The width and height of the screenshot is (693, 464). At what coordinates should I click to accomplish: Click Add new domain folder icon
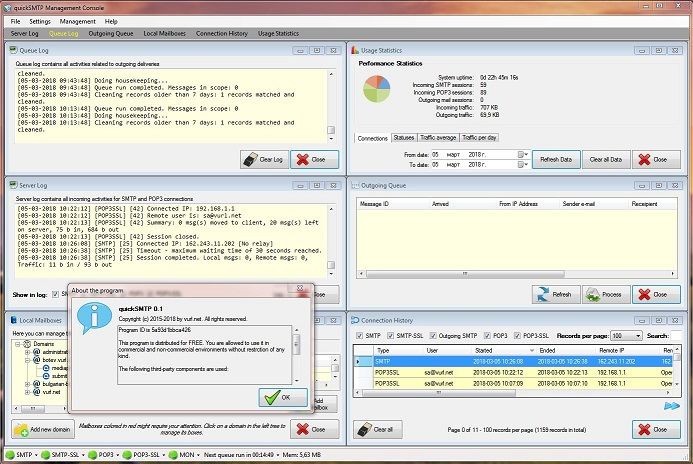pyautogui.click(x=23, y=429)
